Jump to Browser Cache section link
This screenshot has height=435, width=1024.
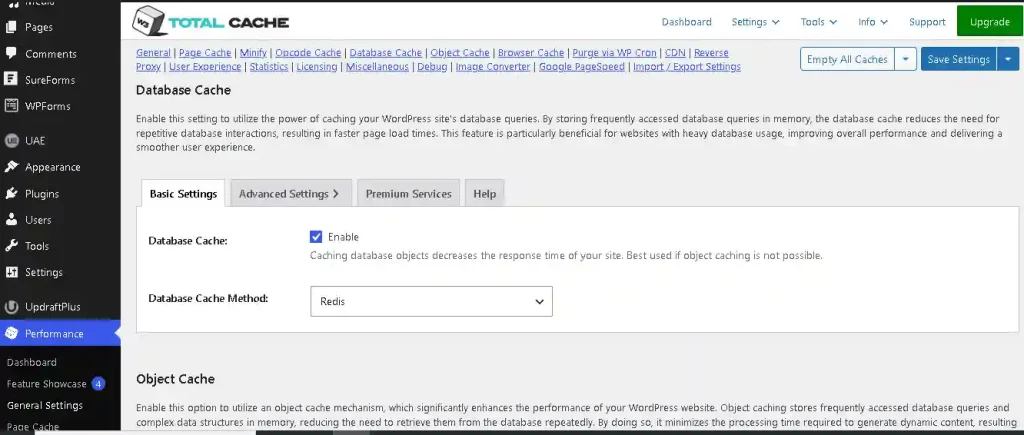tap(531, 53)
